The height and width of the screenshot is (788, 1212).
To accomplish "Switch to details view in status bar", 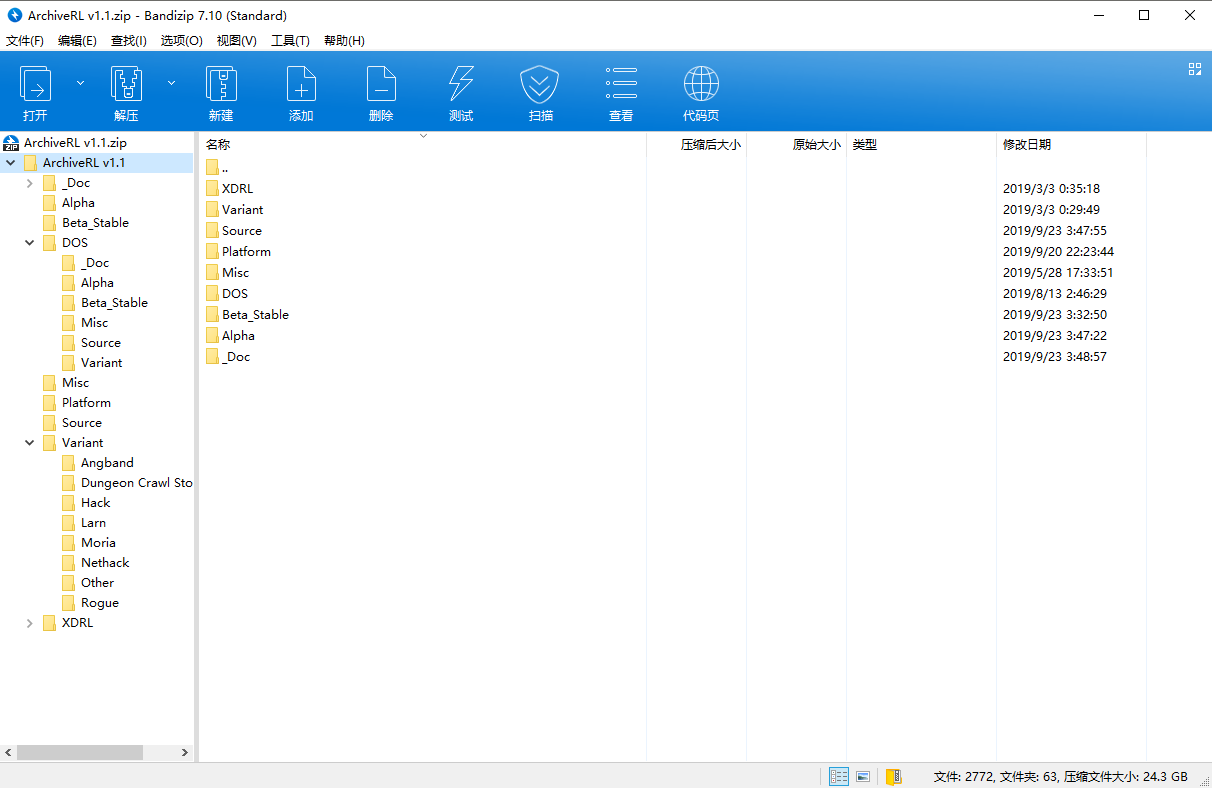I will (x=839, y=776).
